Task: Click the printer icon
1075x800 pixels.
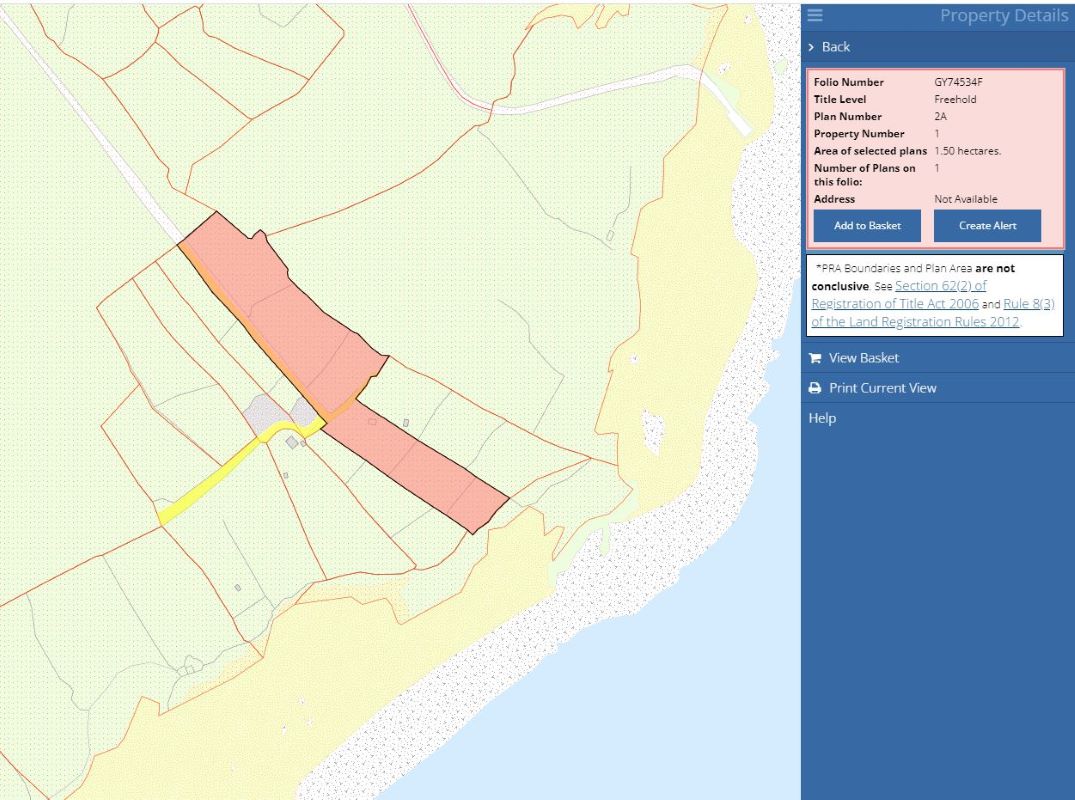Action: 815,388
